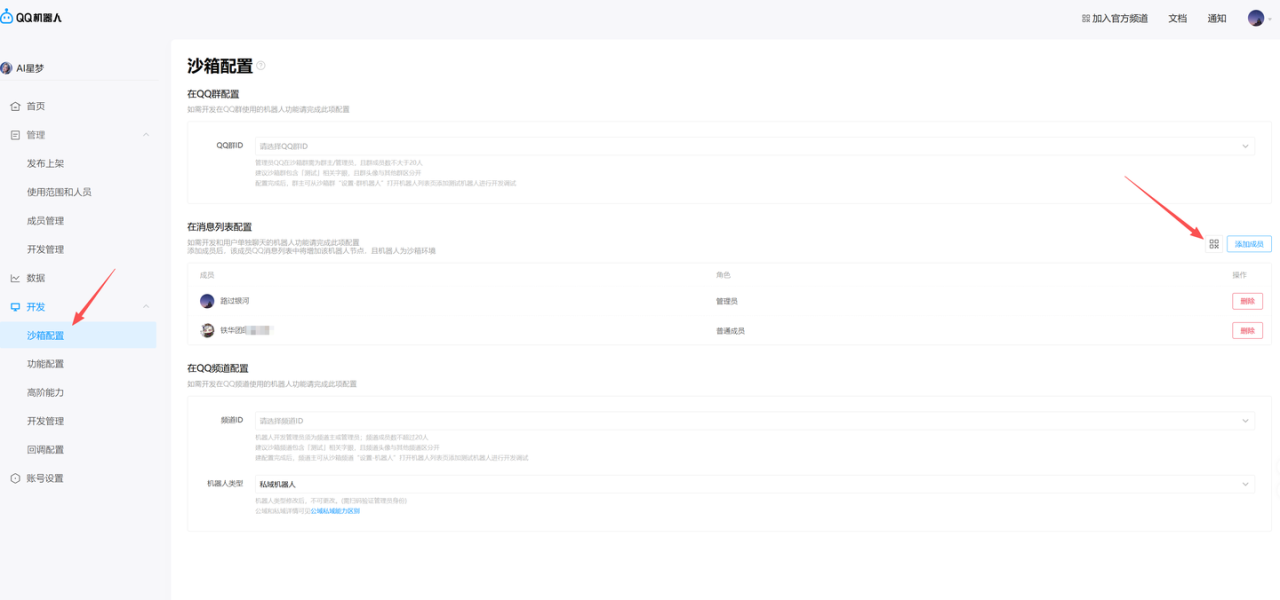Viewport: 1280px width, 600px height.
Task: Click the QQ机器人 logo in the header
Action: (31, 17)
